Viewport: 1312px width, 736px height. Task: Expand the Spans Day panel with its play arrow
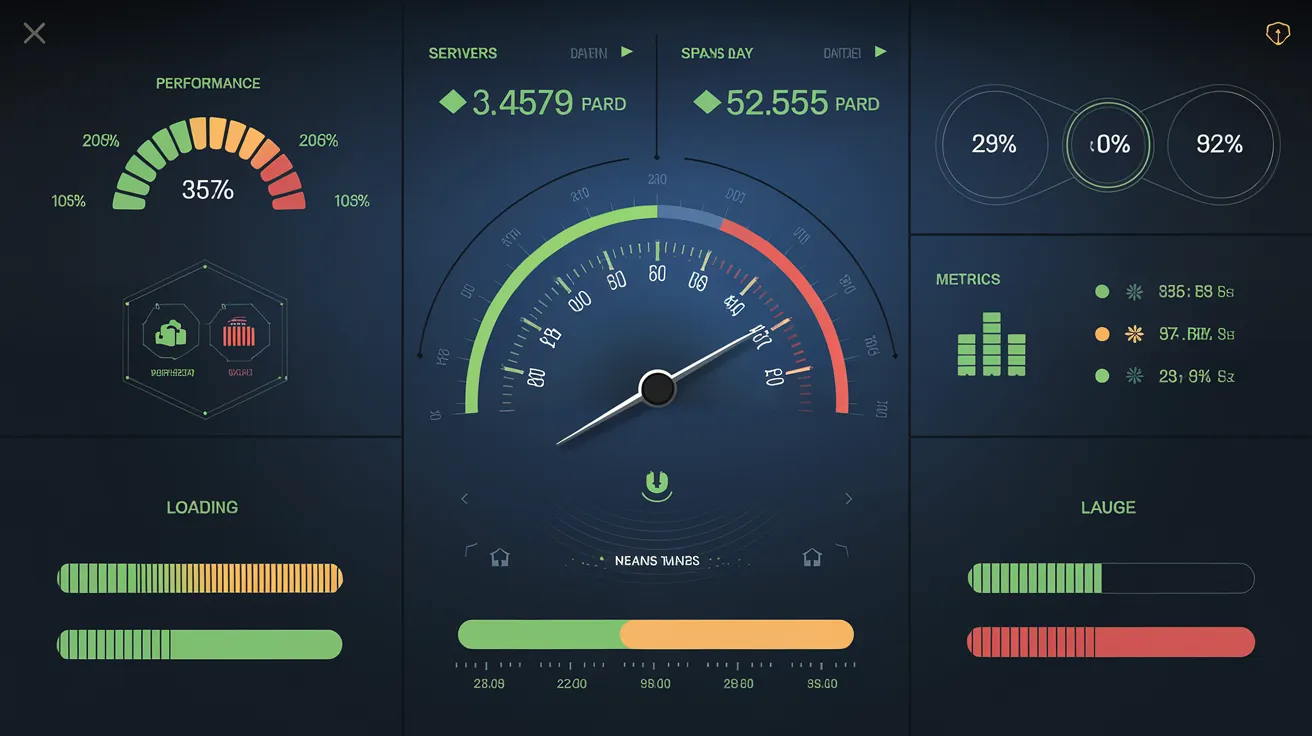[x=880, y=52]
